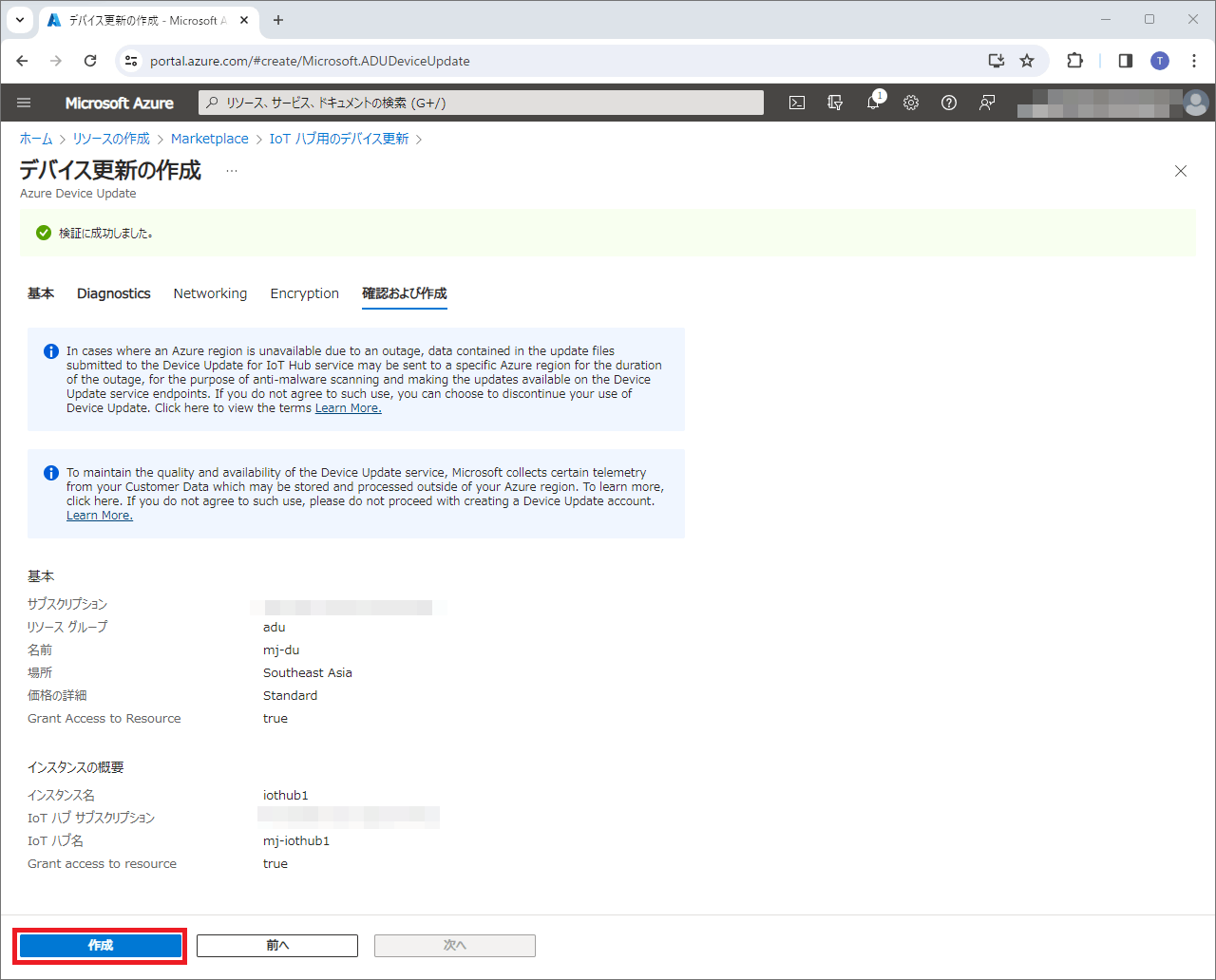The height and width of the screenshot is (980, 1216).
Task: Reload the browser page
Action: (90, 61)
